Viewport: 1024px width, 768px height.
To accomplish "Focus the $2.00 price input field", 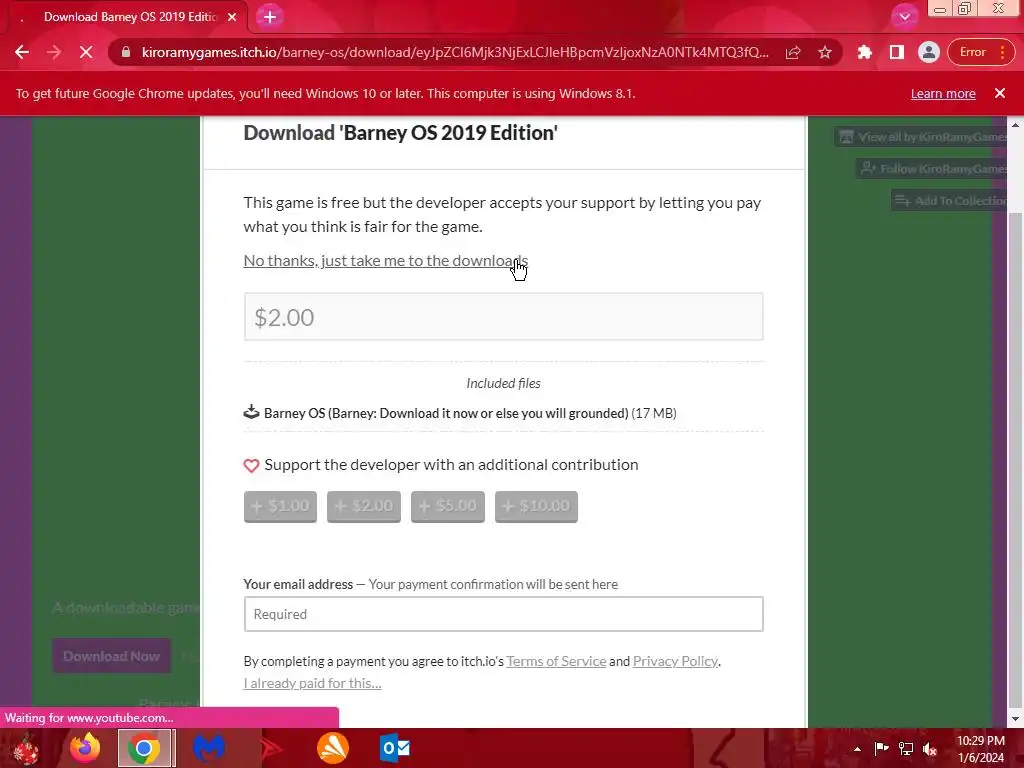I will tap(504, 317).
